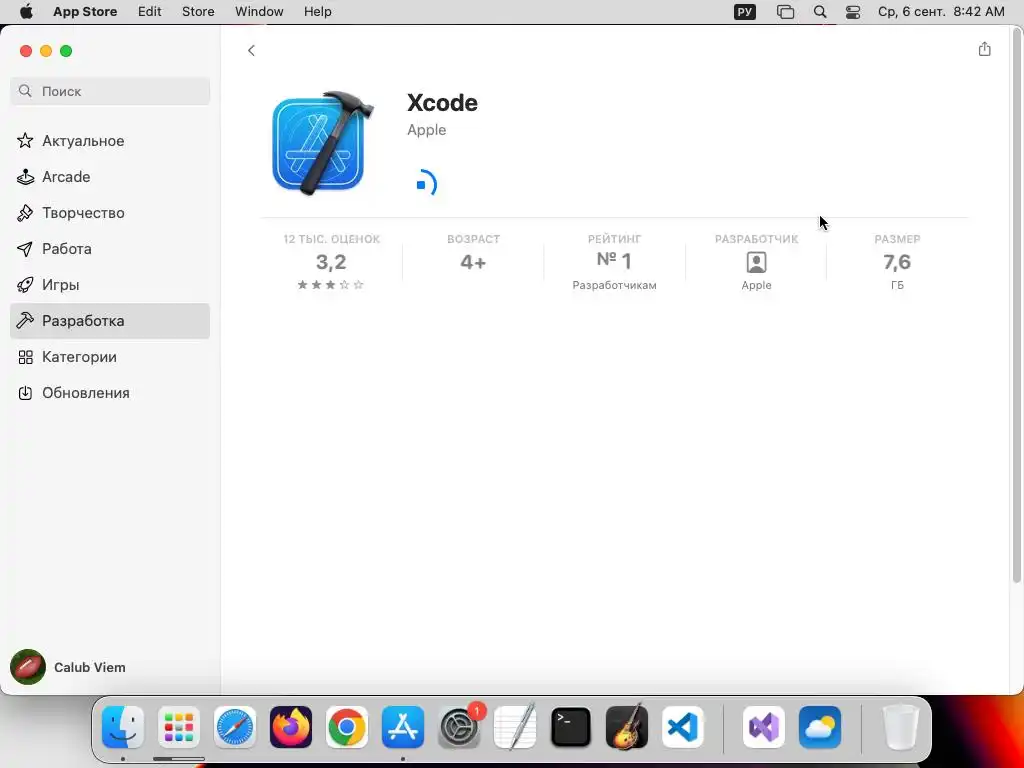
Task: Click the date and time clock
Action: pyautogui.click(x=941, y=12)
